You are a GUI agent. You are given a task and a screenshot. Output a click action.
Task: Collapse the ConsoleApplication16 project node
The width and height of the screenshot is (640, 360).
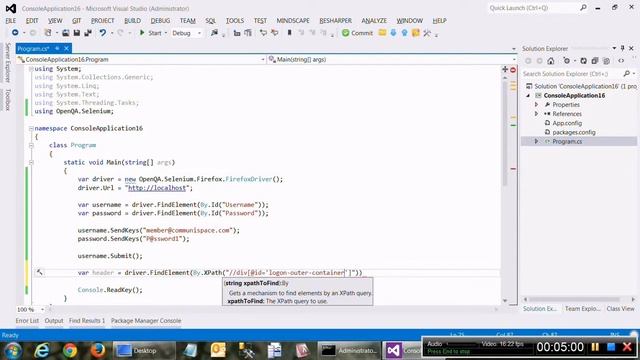pyautogui.click(x=529, y=96)
